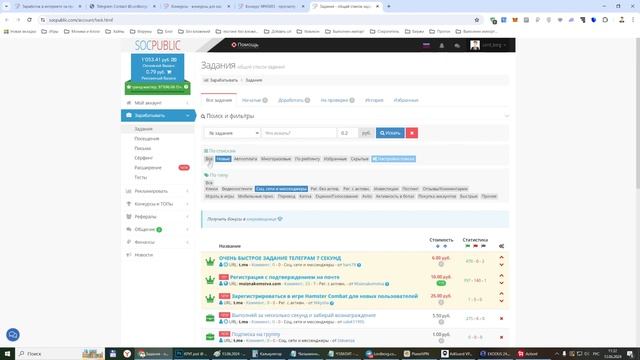Screen dimensions: 640x360
Task: Open the Регистрация с подтверждением на почте task
Action: [284, 277]
